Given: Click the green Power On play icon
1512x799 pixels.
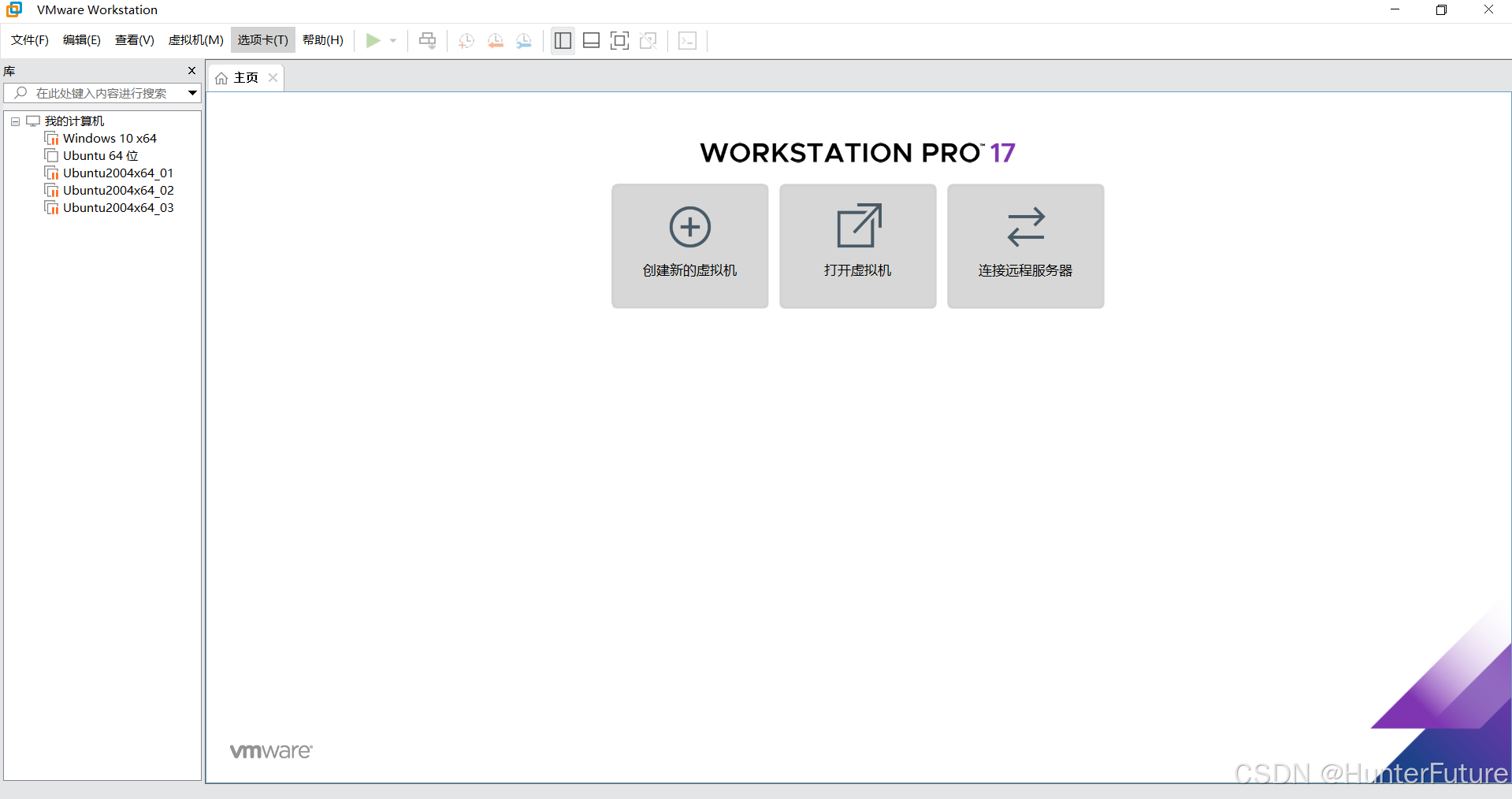Looking at the screenshot, I should point(373,40).
